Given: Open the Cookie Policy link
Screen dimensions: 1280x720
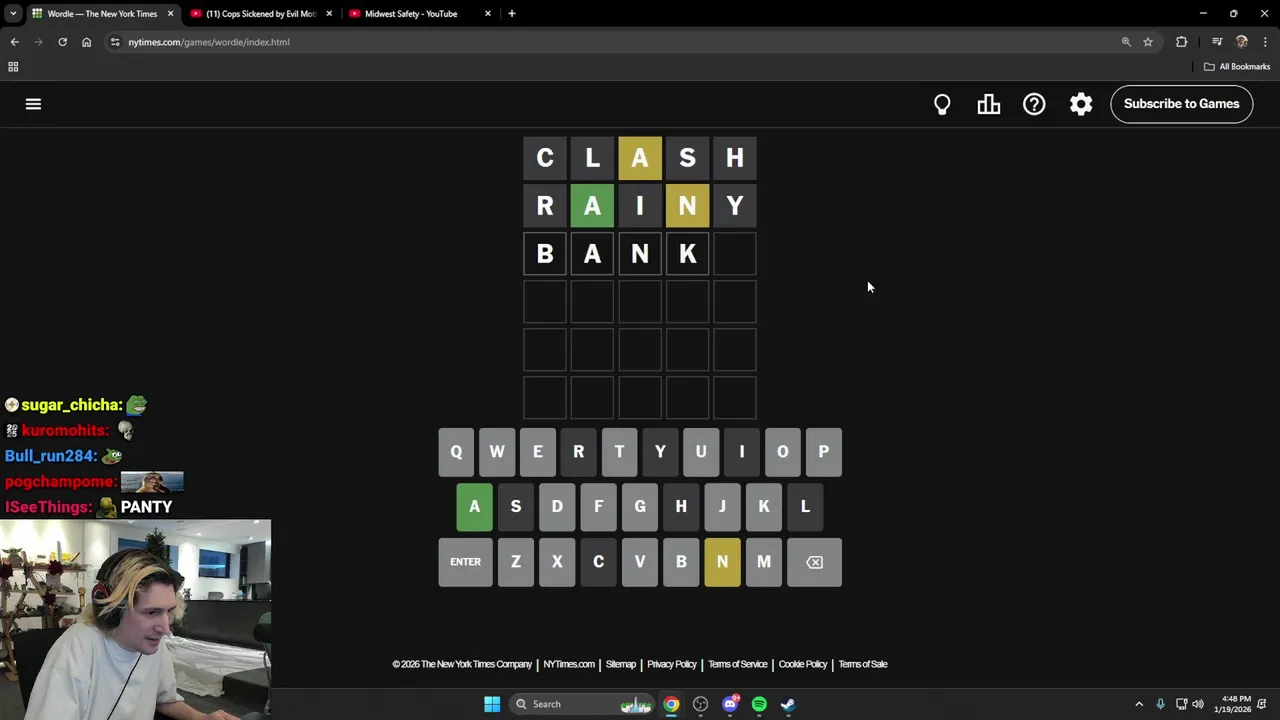Looking at the screenshot, I should 803,664.
